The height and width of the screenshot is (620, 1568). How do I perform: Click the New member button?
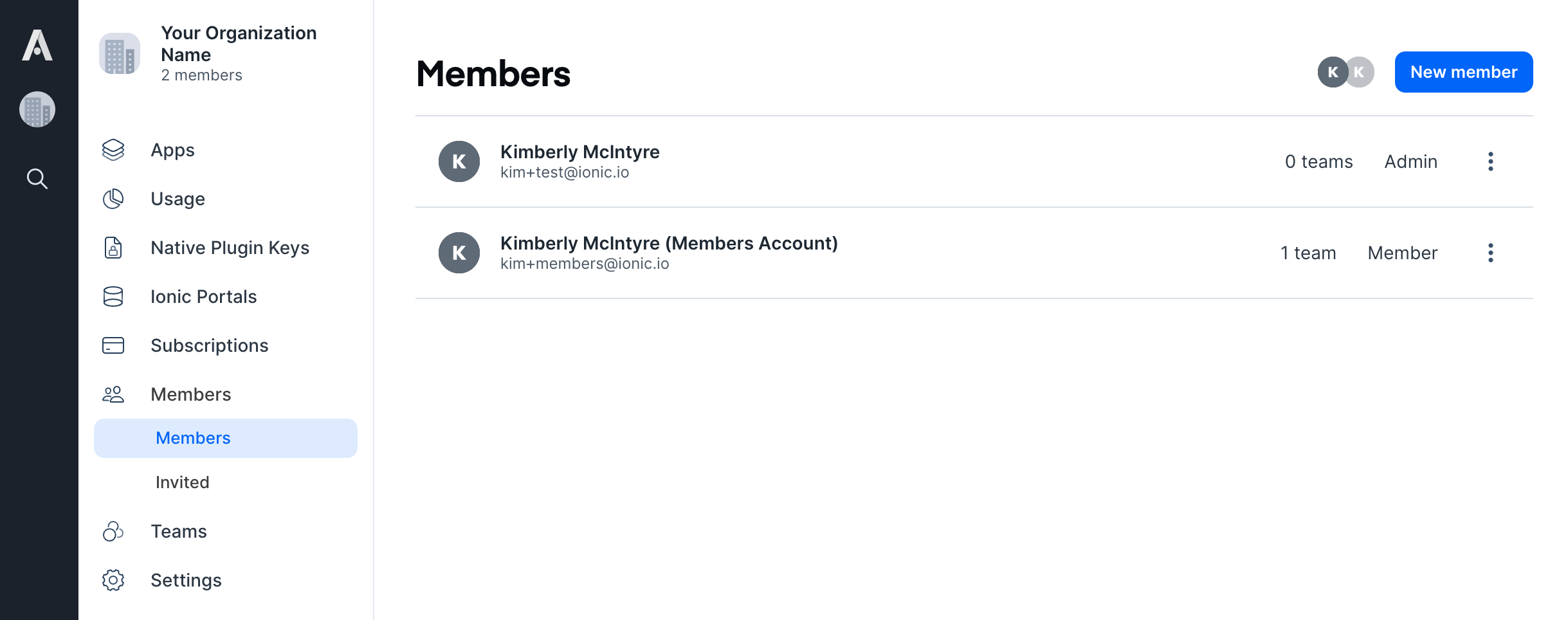[1463, 72]
